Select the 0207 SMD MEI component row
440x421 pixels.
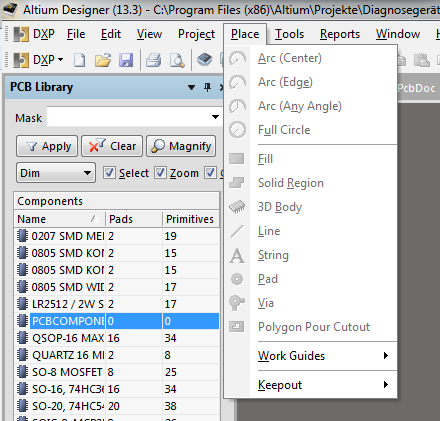117,236
